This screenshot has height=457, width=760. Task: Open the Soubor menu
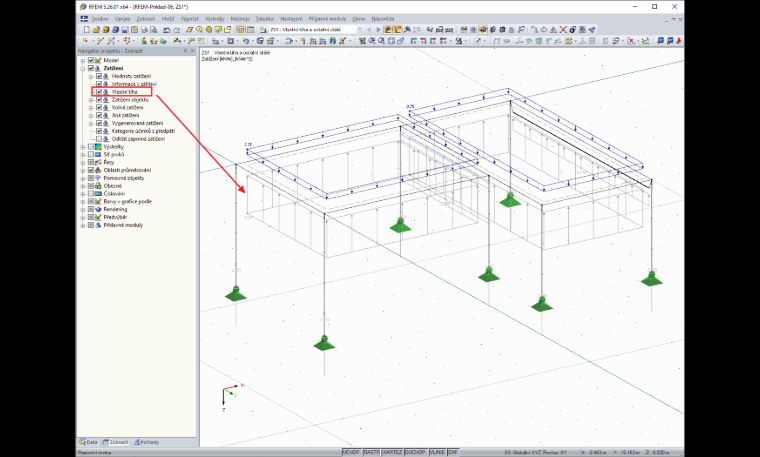coord(100,19)
